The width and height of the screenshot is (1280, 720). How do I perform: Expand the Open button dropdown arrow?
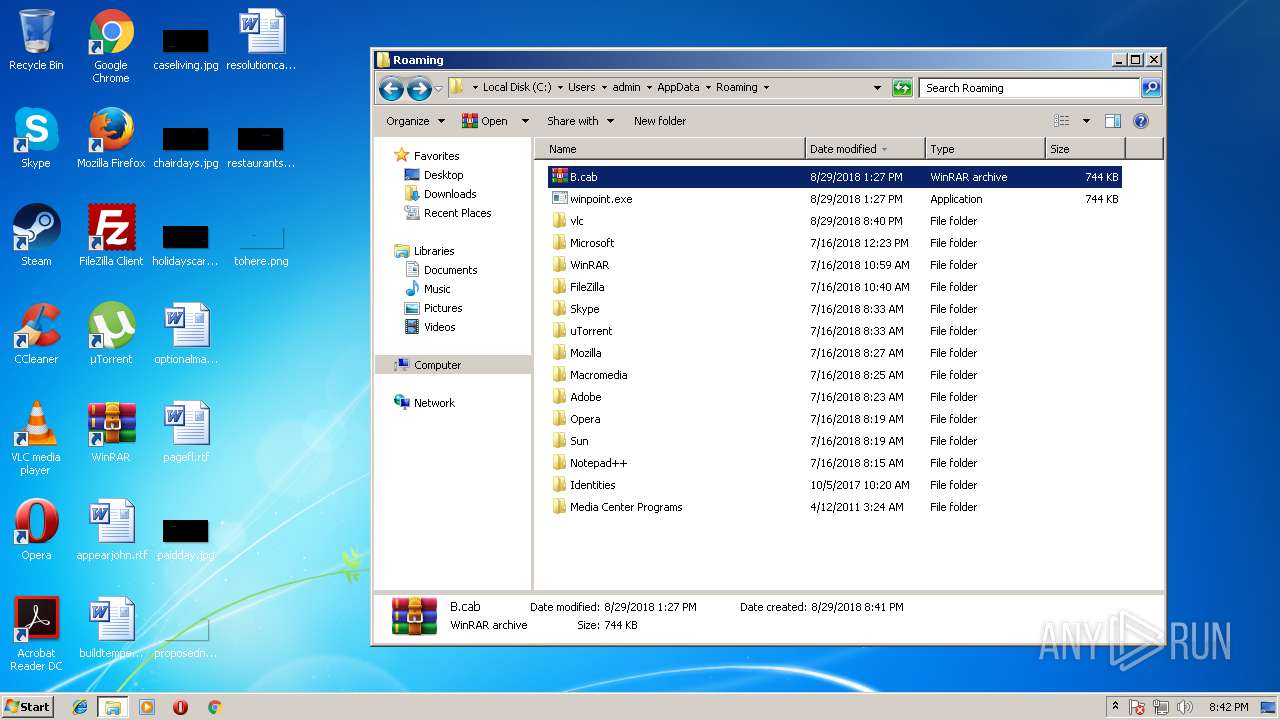coord(525,121)
